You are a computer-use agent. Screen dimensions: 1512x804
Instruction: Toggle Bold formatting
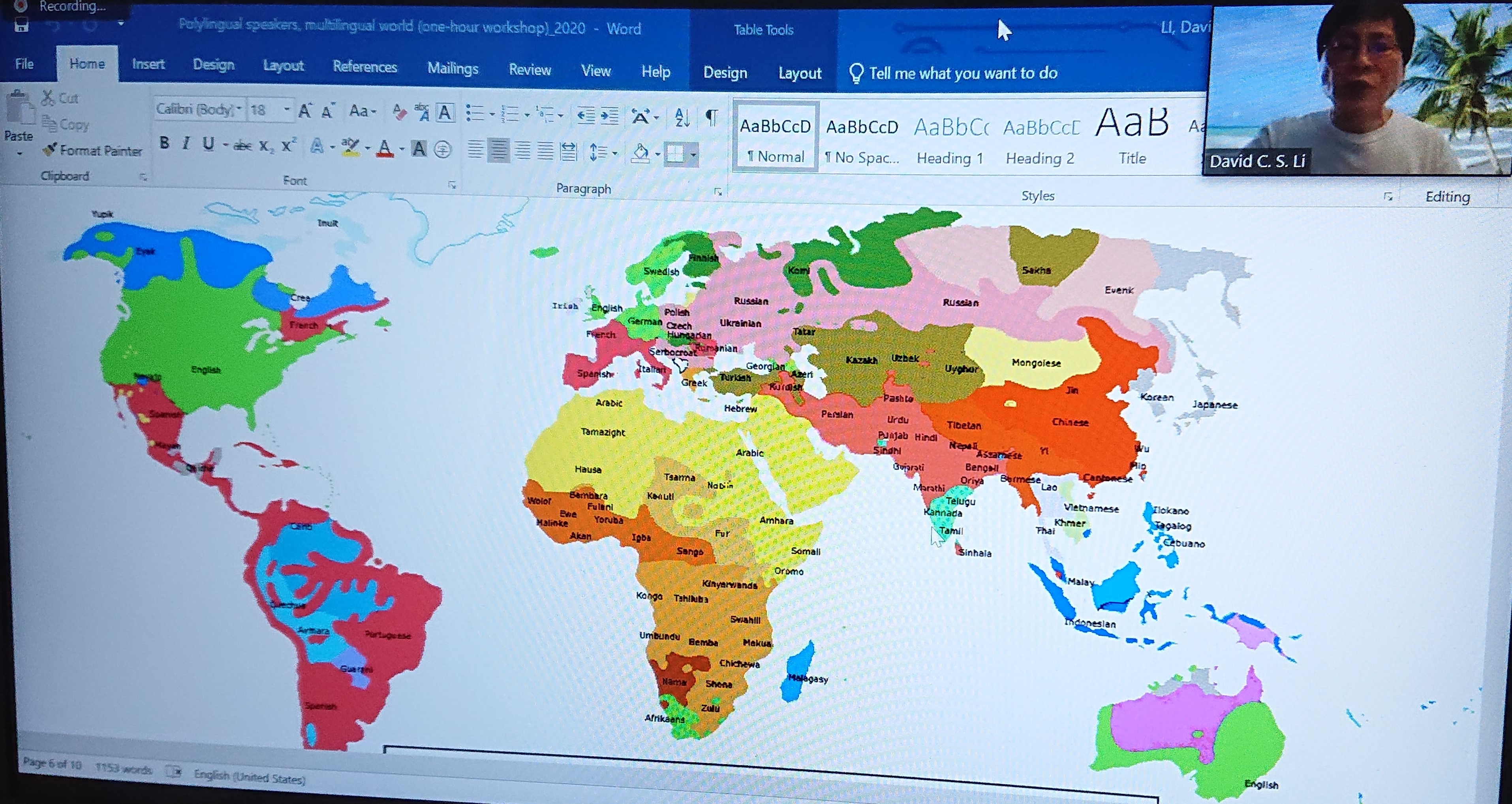164,143
